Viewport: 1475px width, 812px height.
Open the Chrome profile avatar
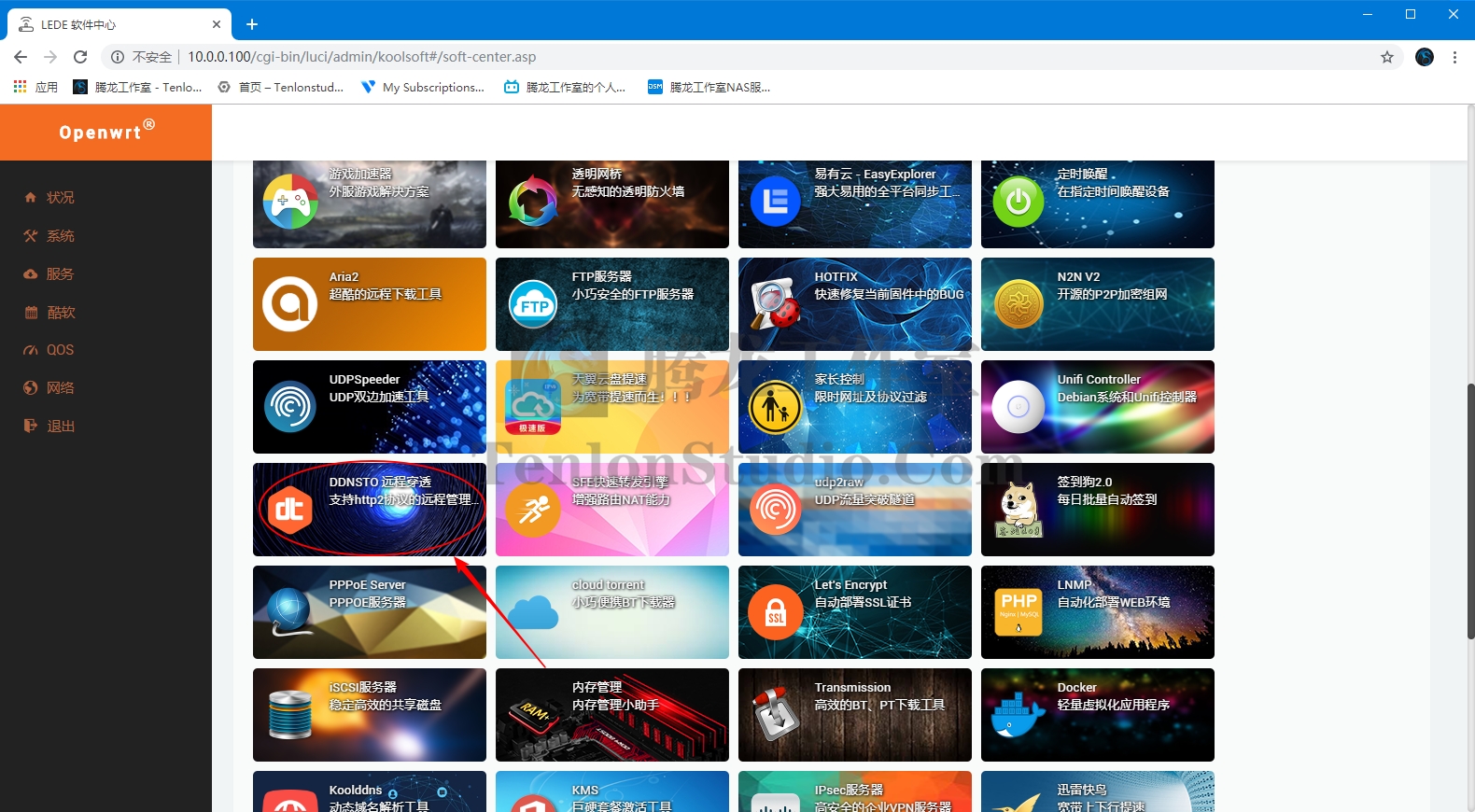click(1425, 57)
